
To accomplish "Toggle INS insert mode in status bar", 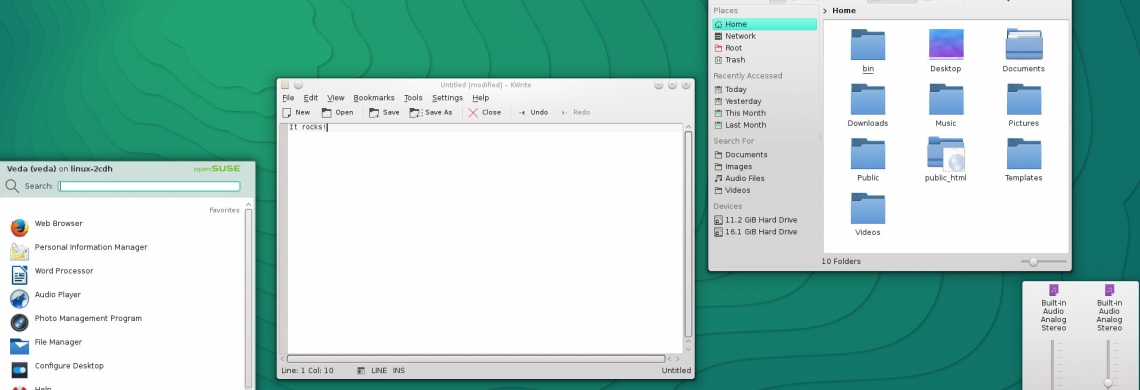I will 398,371.
